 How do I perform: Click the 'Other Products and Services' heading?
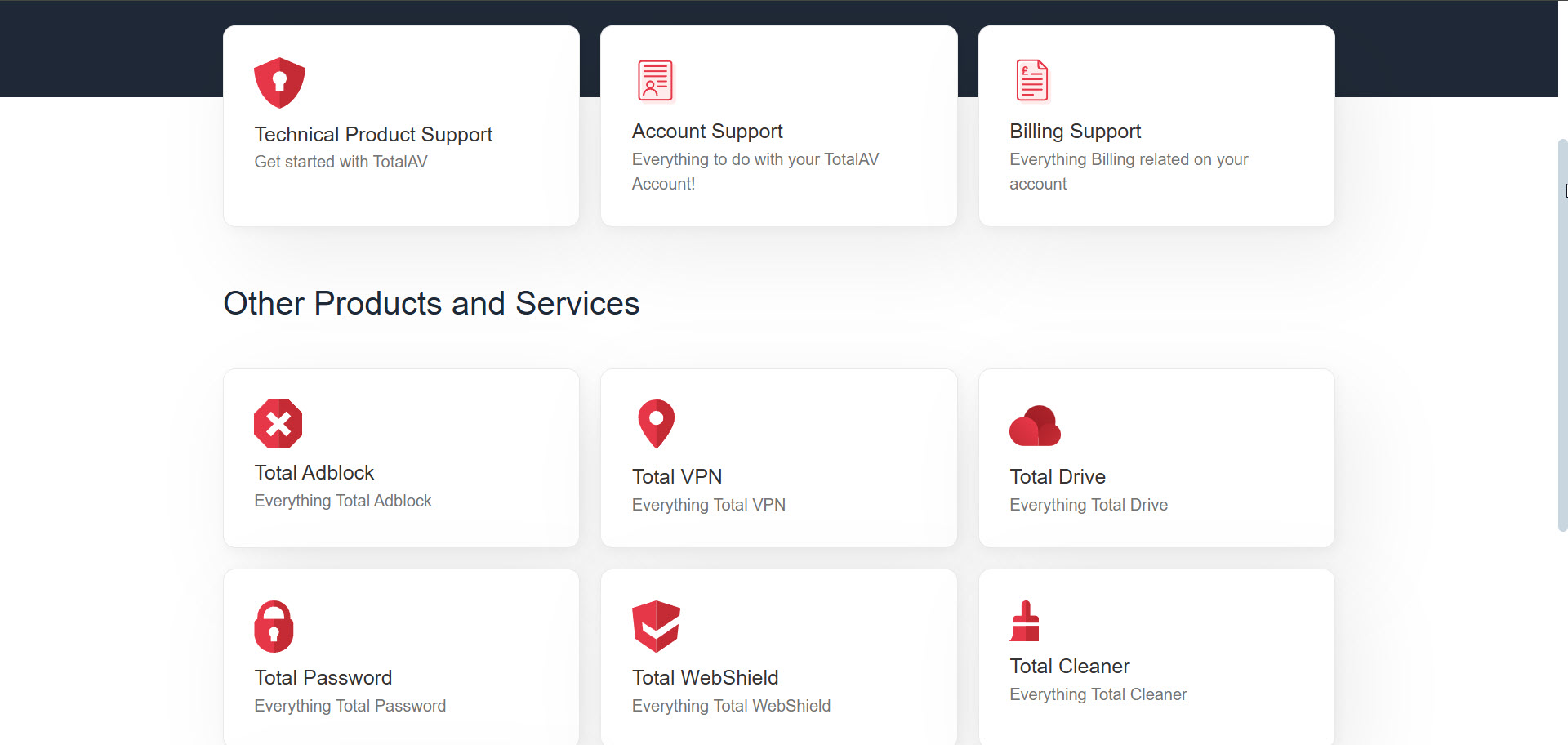(x=431, y=303)
